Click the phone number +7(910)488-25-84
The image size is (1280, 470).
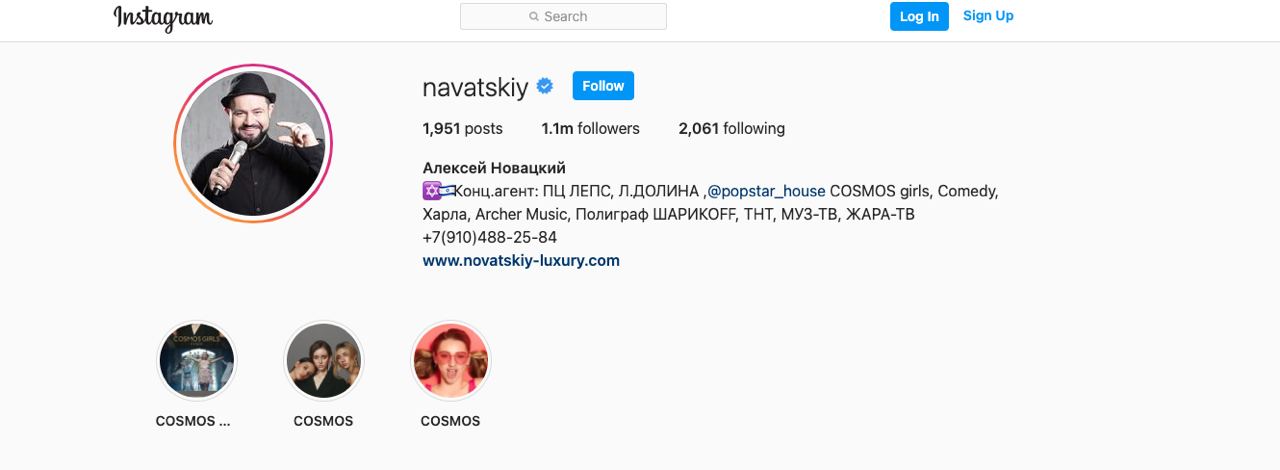[490, 238]
